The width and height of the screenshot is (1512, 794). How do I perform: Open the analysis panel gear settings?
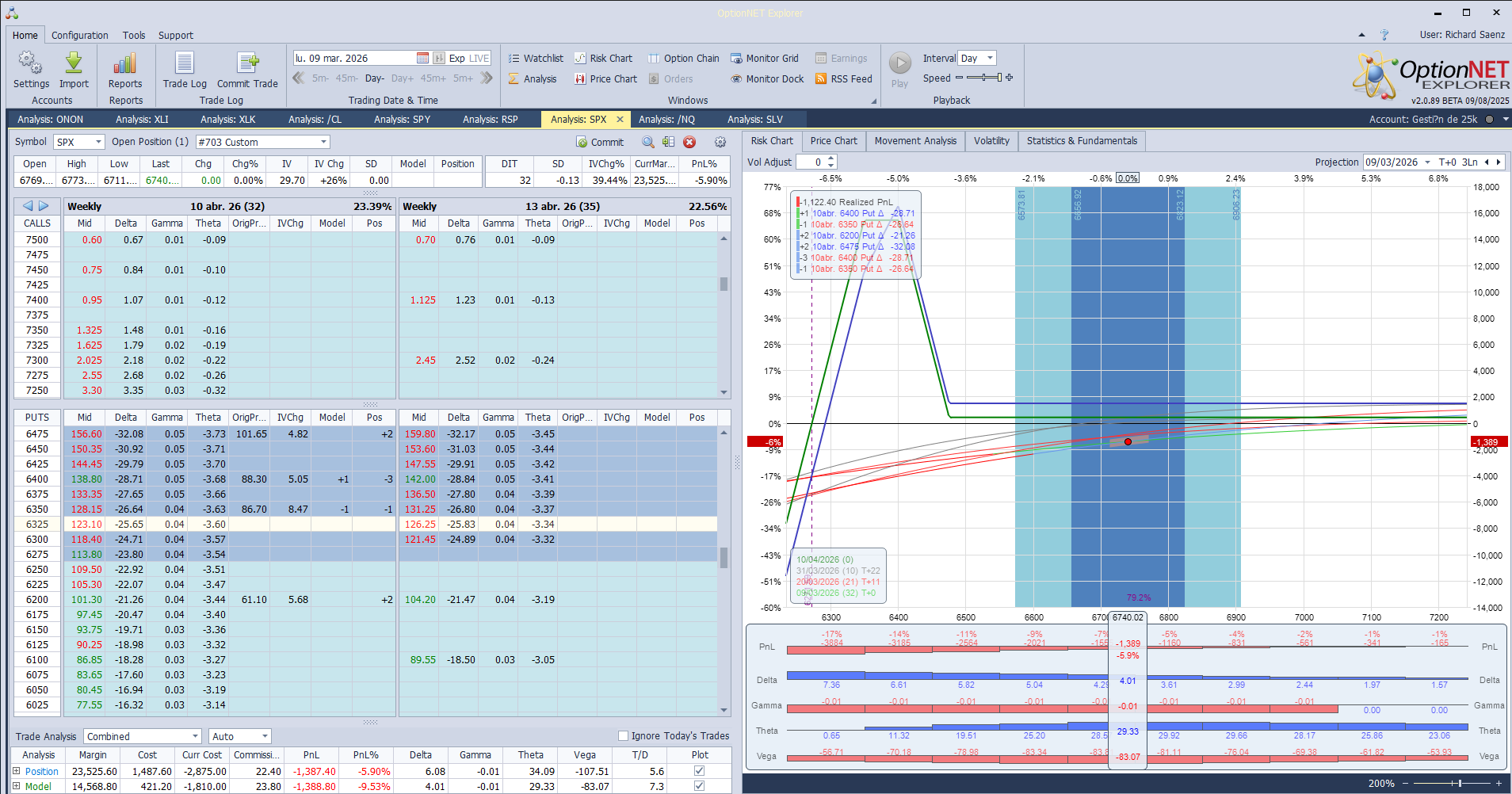coord(720,142)
